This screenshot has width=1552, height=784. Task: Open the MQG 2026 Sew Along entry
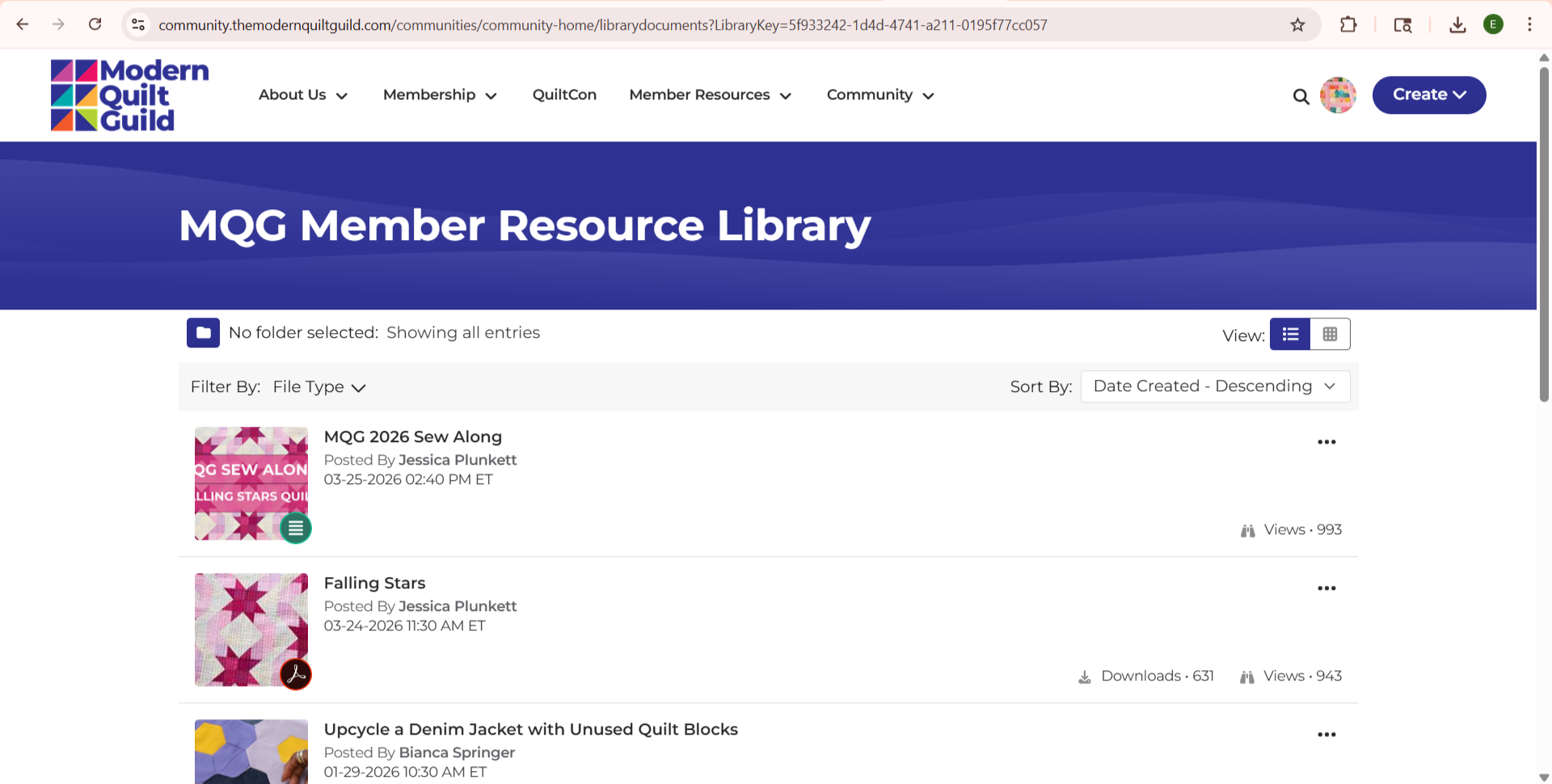coord(412,436)
